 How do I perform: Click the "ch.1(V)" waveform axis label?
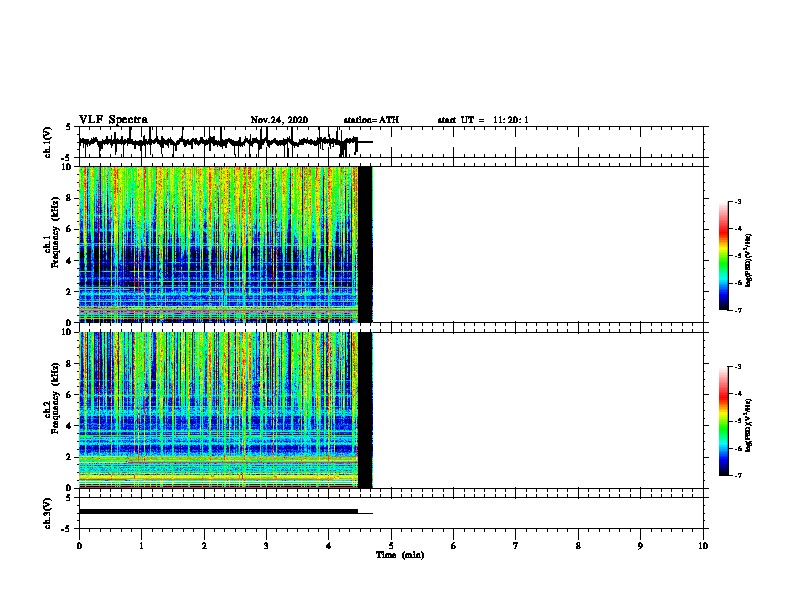click(48, 142)
